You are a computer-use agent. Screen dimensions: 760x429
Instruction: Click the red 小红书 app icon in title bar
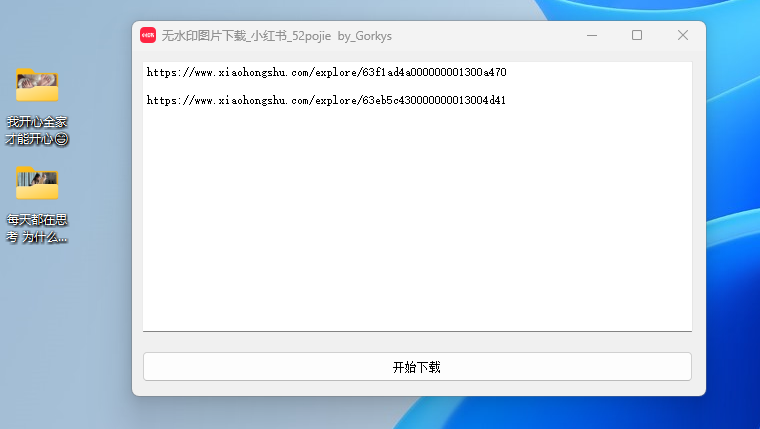pyautogui.click(x=148, y=35)
